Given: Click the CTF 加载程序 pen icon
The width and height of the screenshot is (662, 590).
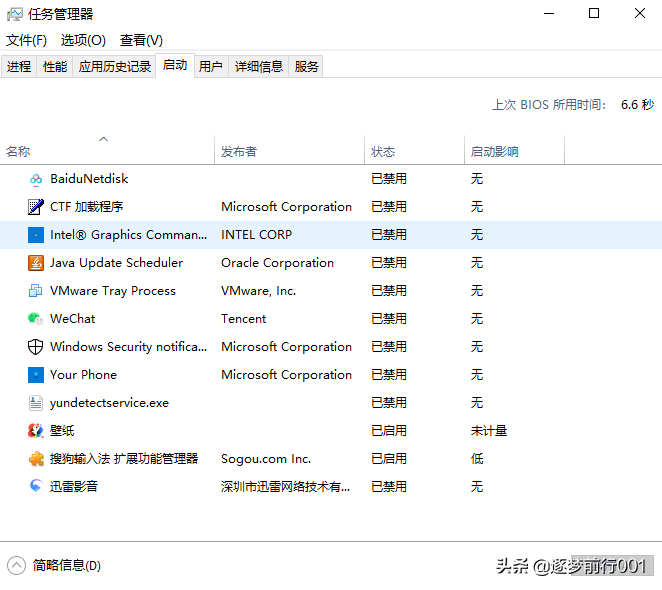Looking at the screenshot, I should (36, 207).
